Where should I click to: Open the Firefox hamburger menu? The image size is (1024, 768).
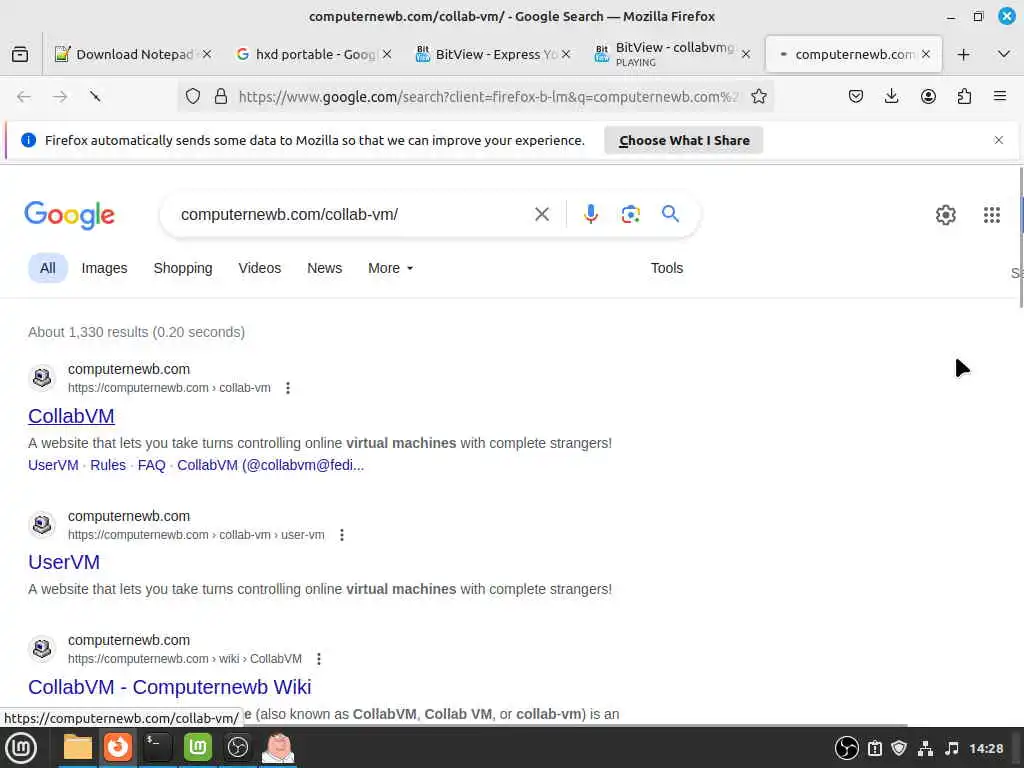click(x=1000, y=97)
